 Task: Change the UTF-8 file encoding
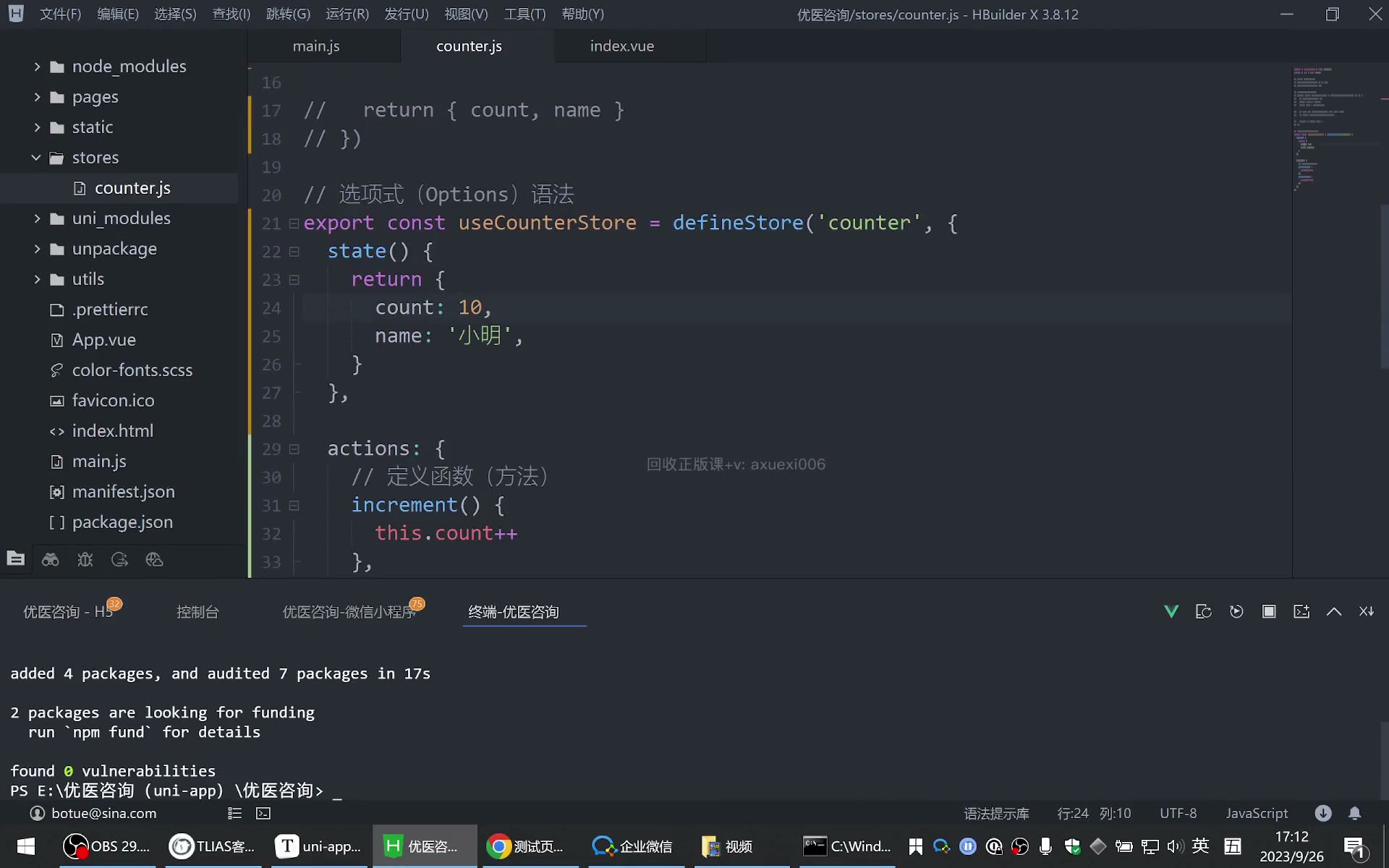[1178, 813]
